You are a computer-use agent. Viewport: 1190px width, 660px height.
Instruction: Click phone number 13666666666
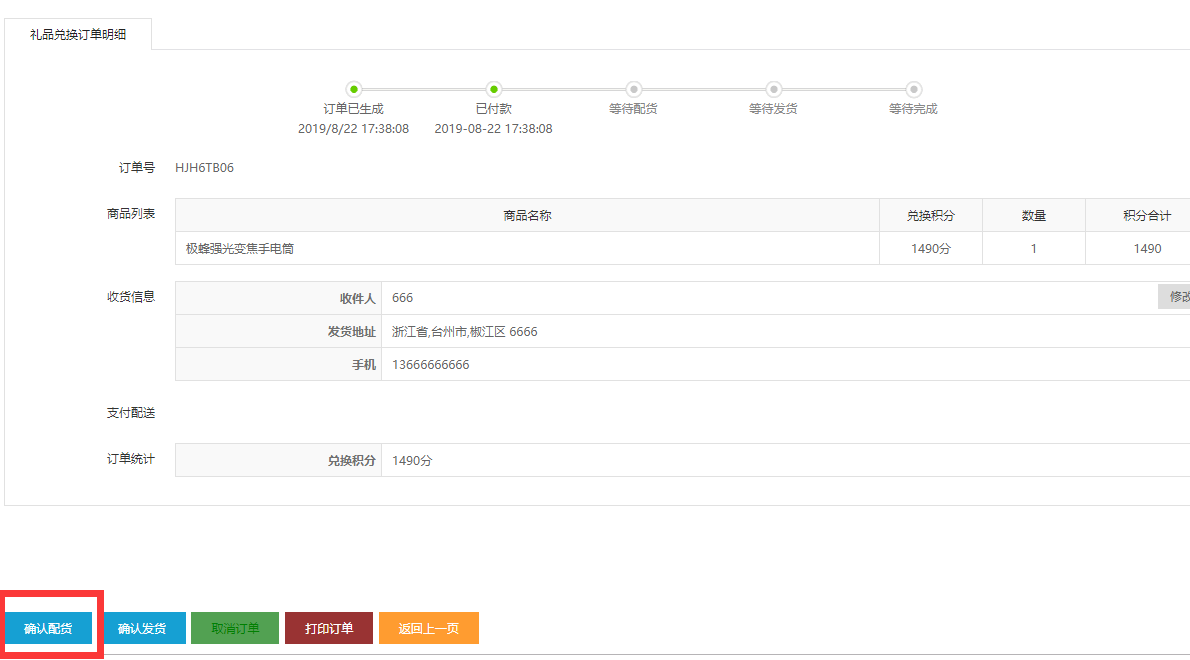click(430, 365)
